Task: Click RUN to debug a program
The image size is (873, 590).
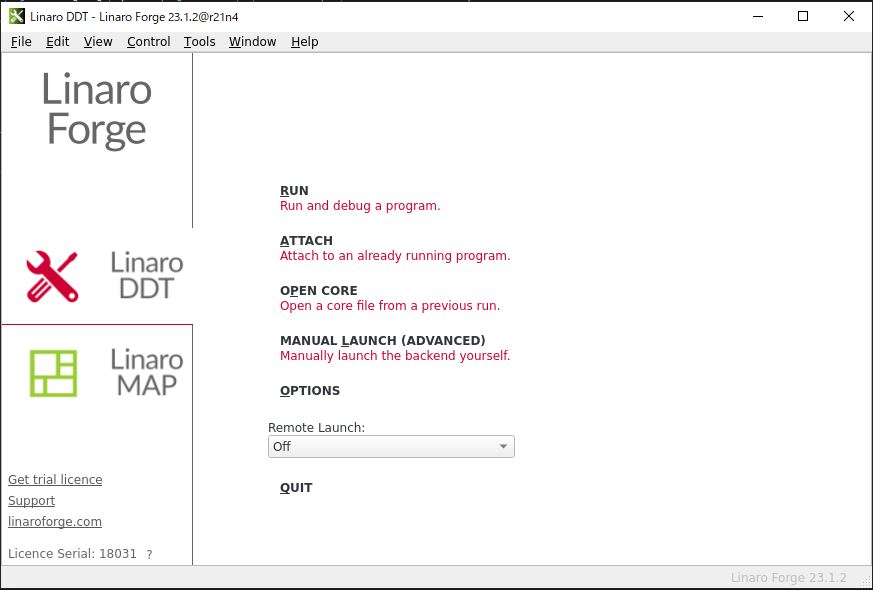Action: pyautogui.click(x=294, y=191)
